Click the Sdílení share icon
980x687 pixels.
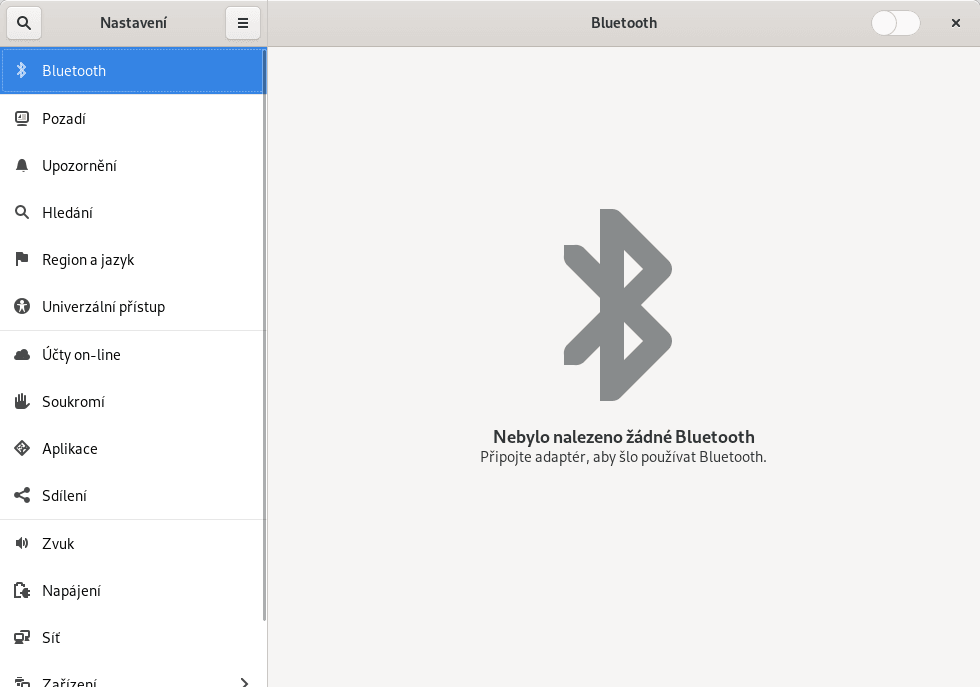(x=22, y=495)
